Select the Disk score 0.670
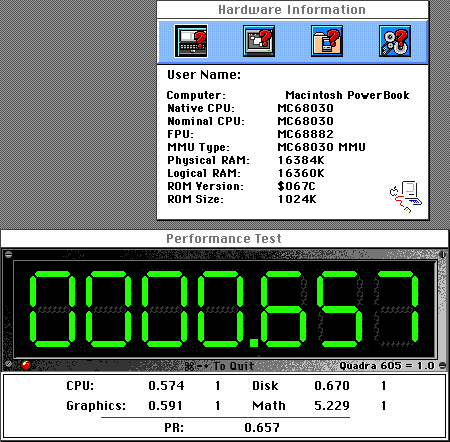The width and height of the screenshot is (450, 442). (332, 386)
